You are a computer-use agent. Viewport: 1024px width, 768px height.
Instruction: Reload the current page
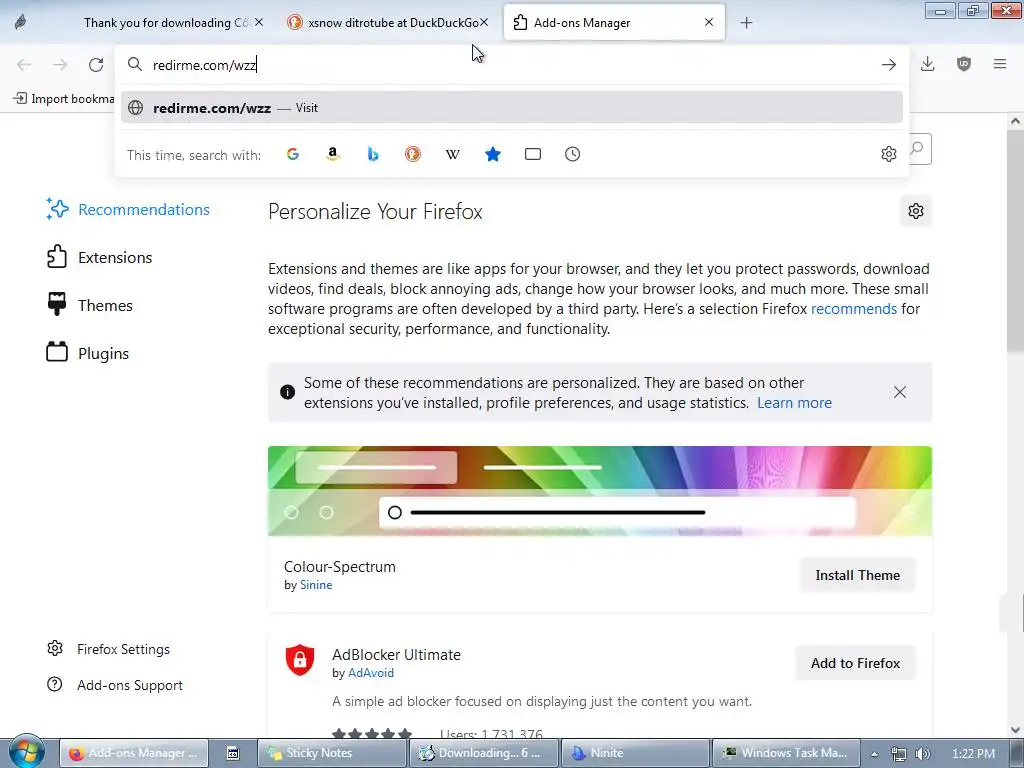[96, 65]
